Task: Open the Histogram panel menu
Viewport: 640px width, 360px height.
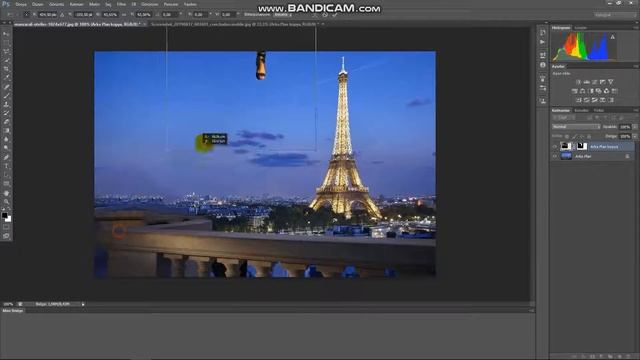Action: tap(636, 28)
